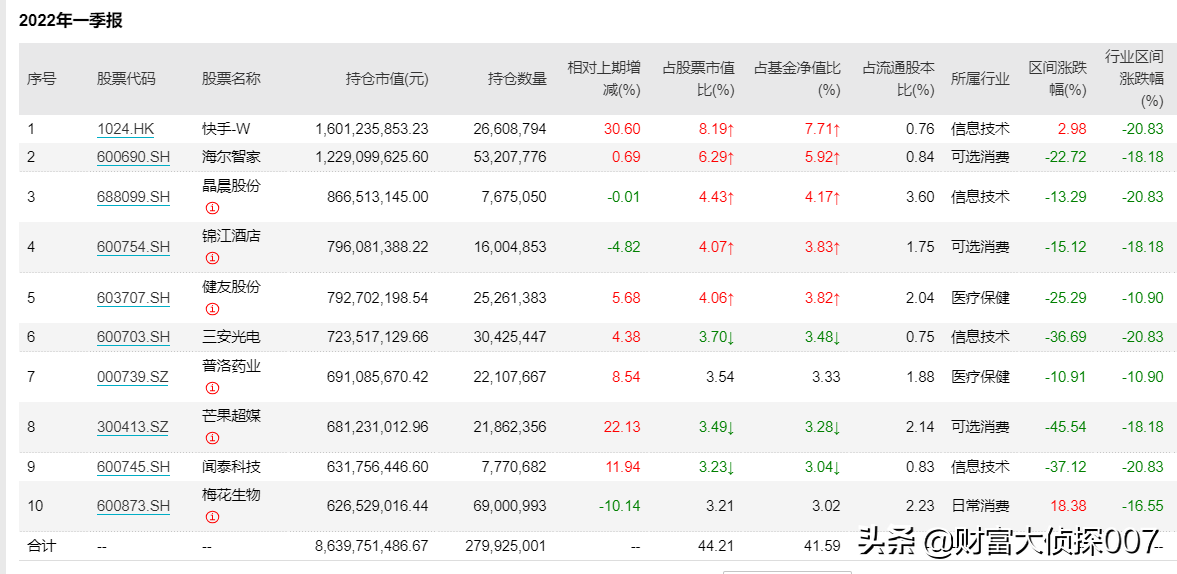
Task: Click the 序号 column header
Action: [x=41, y=79]
